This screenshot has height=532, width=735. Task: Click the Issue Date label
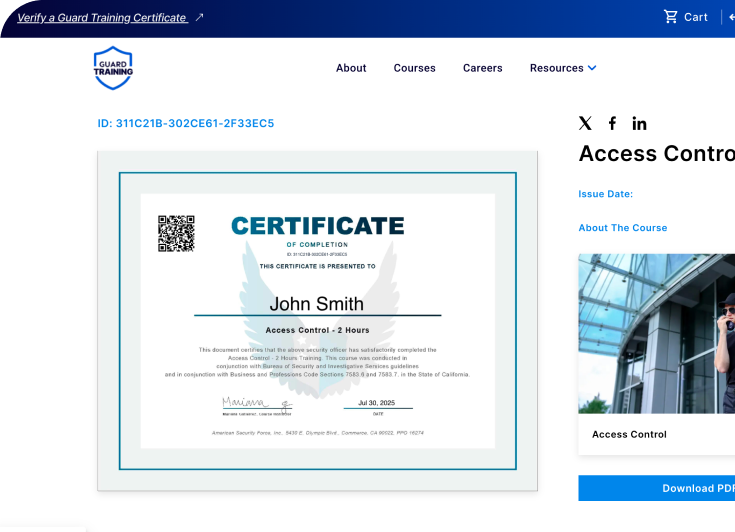click(x=606, y=194)
